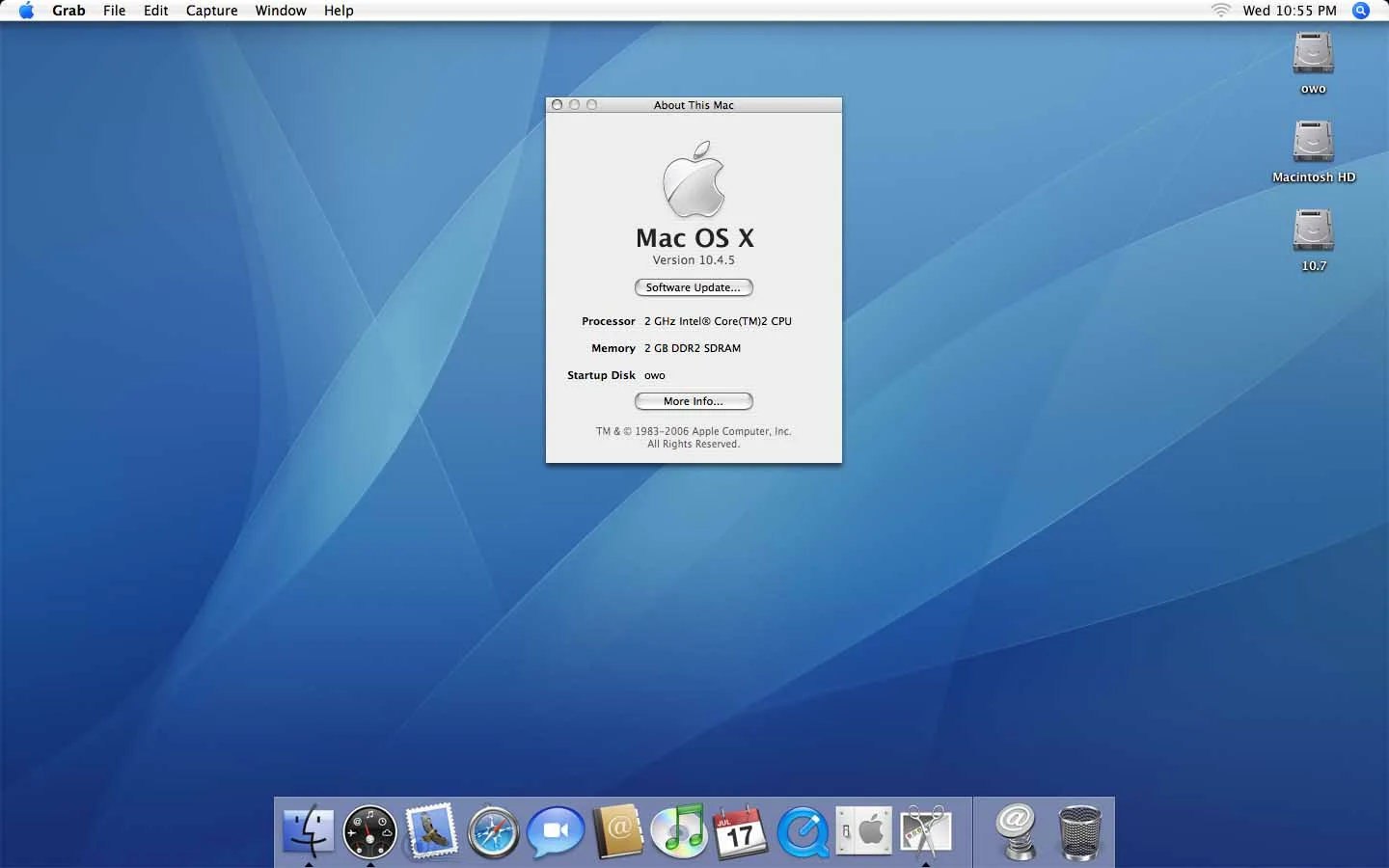Open the File menu
The width and height of the screenshot is (1389, 868).
click(114, 11)
